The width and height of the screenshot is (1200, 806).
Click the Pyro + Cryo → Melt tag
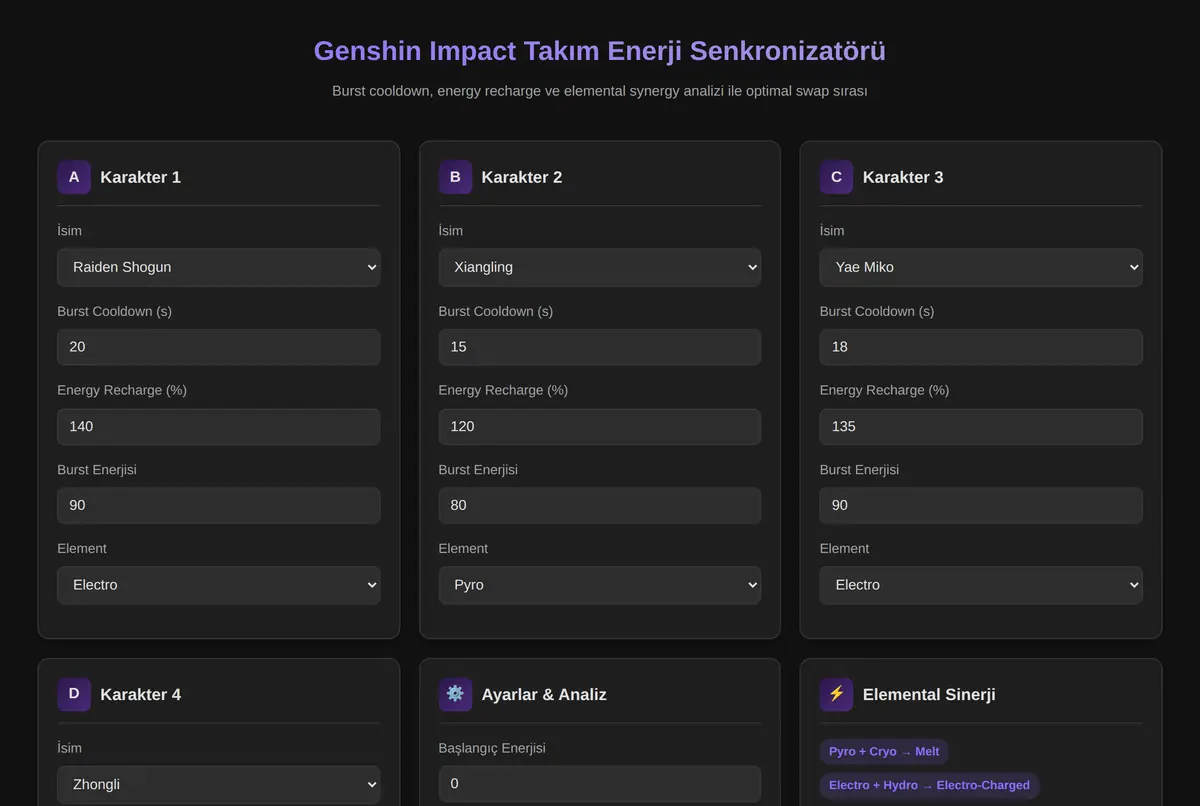click(884, 752)
